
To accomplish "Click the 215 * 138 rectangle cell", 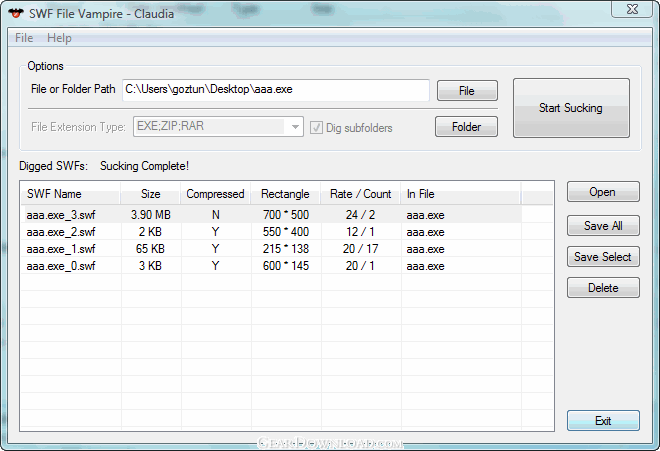I will pyautogui.click(x=286, y=249).
